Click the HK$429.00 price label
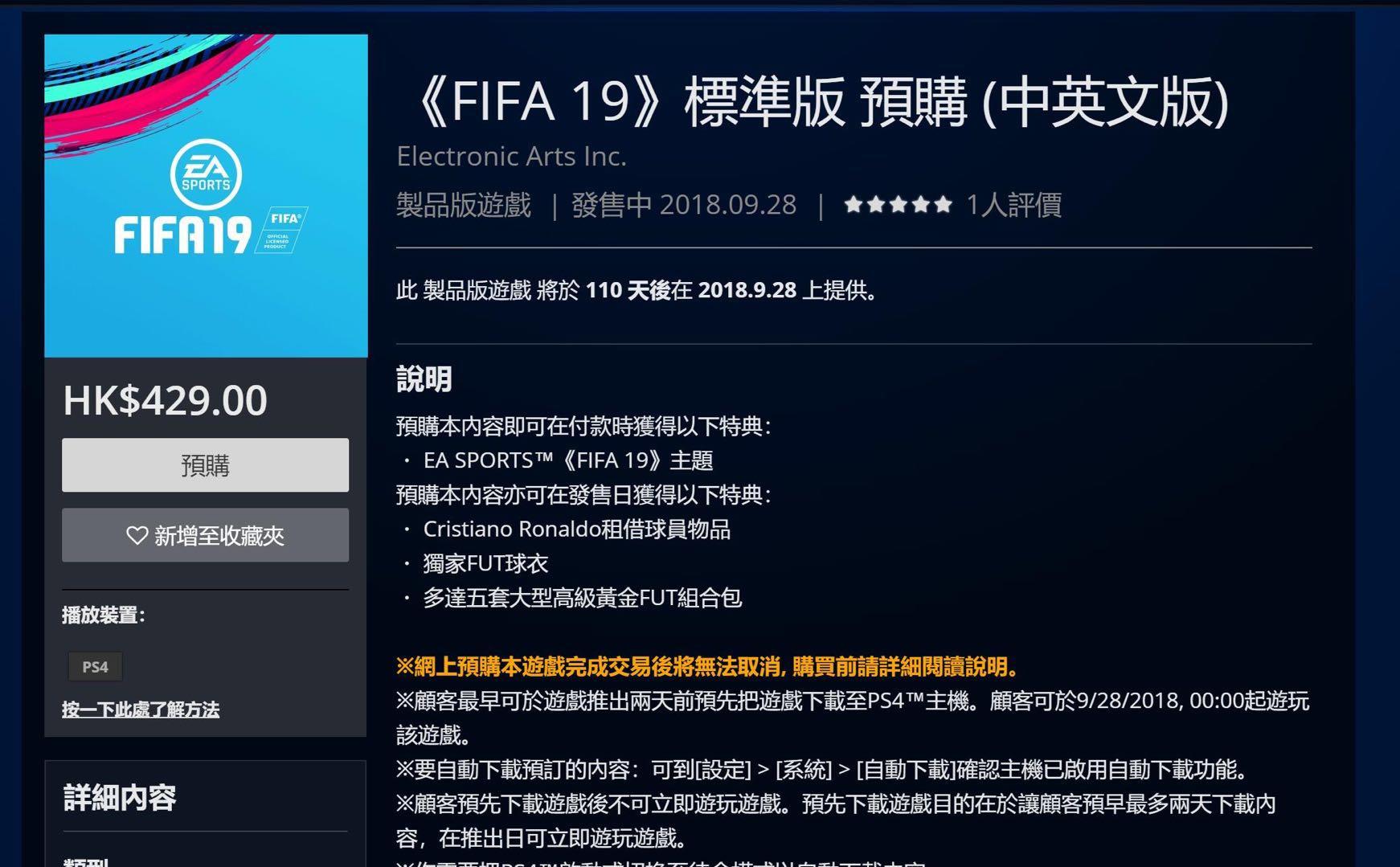Screen dimensions: 1400x867 (165, 400)
